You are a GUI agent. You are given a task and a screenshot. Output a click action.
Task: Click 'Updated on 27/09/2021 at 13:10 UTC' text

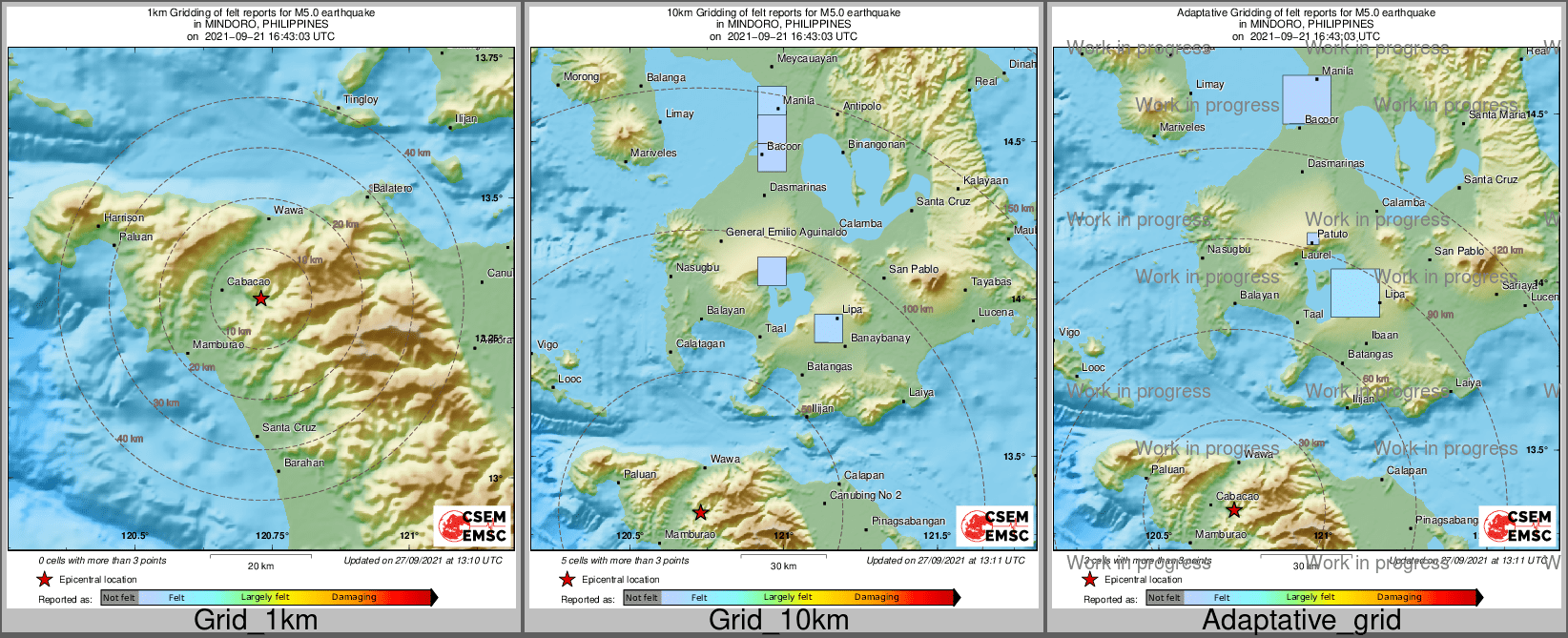[423, 561]
